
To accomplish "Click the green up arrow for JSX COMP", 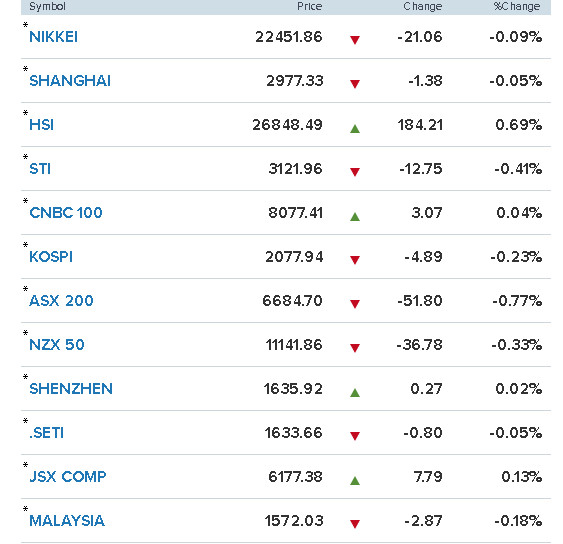I will coord(355,480).
